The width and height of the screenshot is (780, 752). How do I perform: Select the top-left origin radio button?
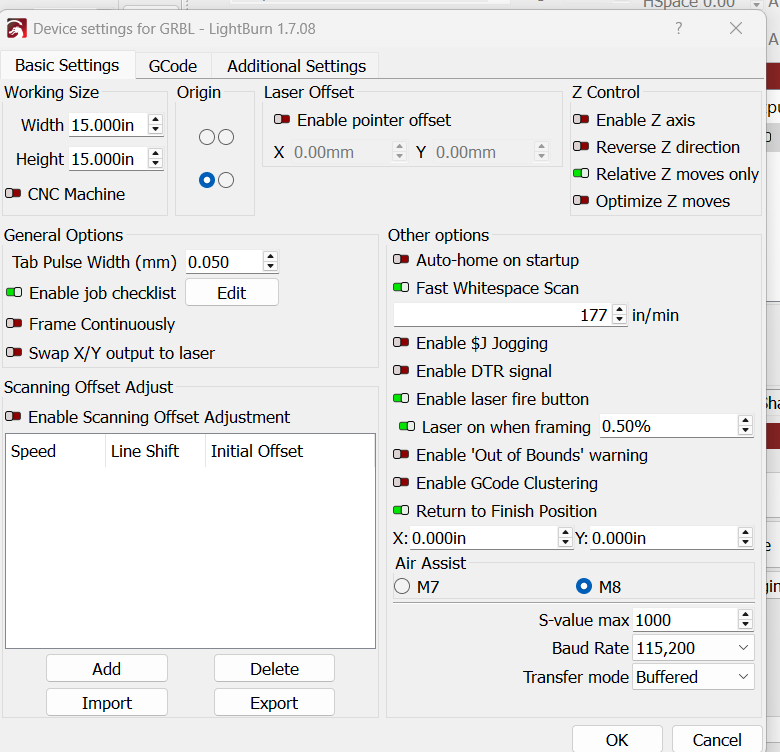[207, 137]
